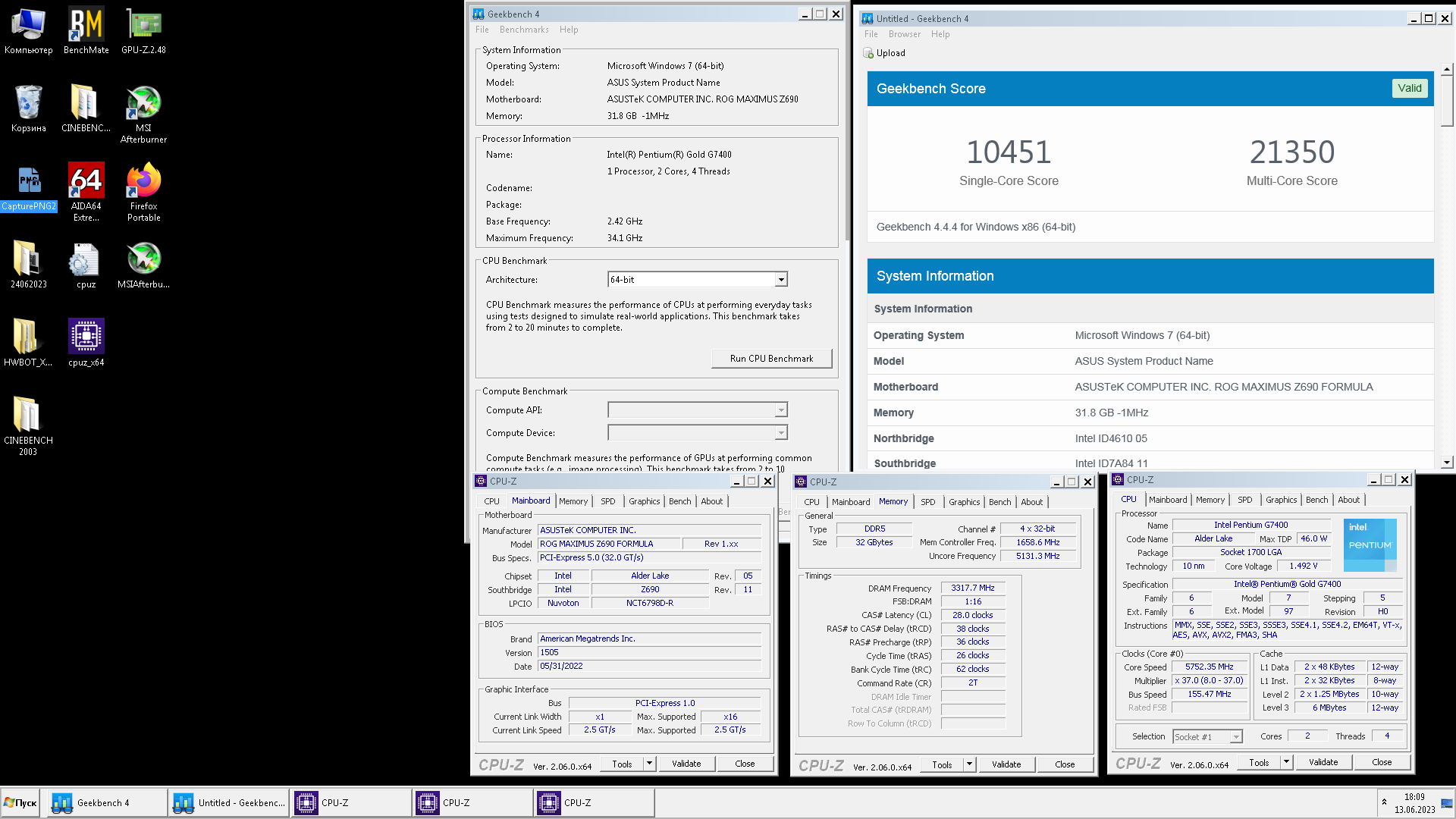Open the Корзина recycle bin icon
The image size is (1456, 819).
pos(28,108)
